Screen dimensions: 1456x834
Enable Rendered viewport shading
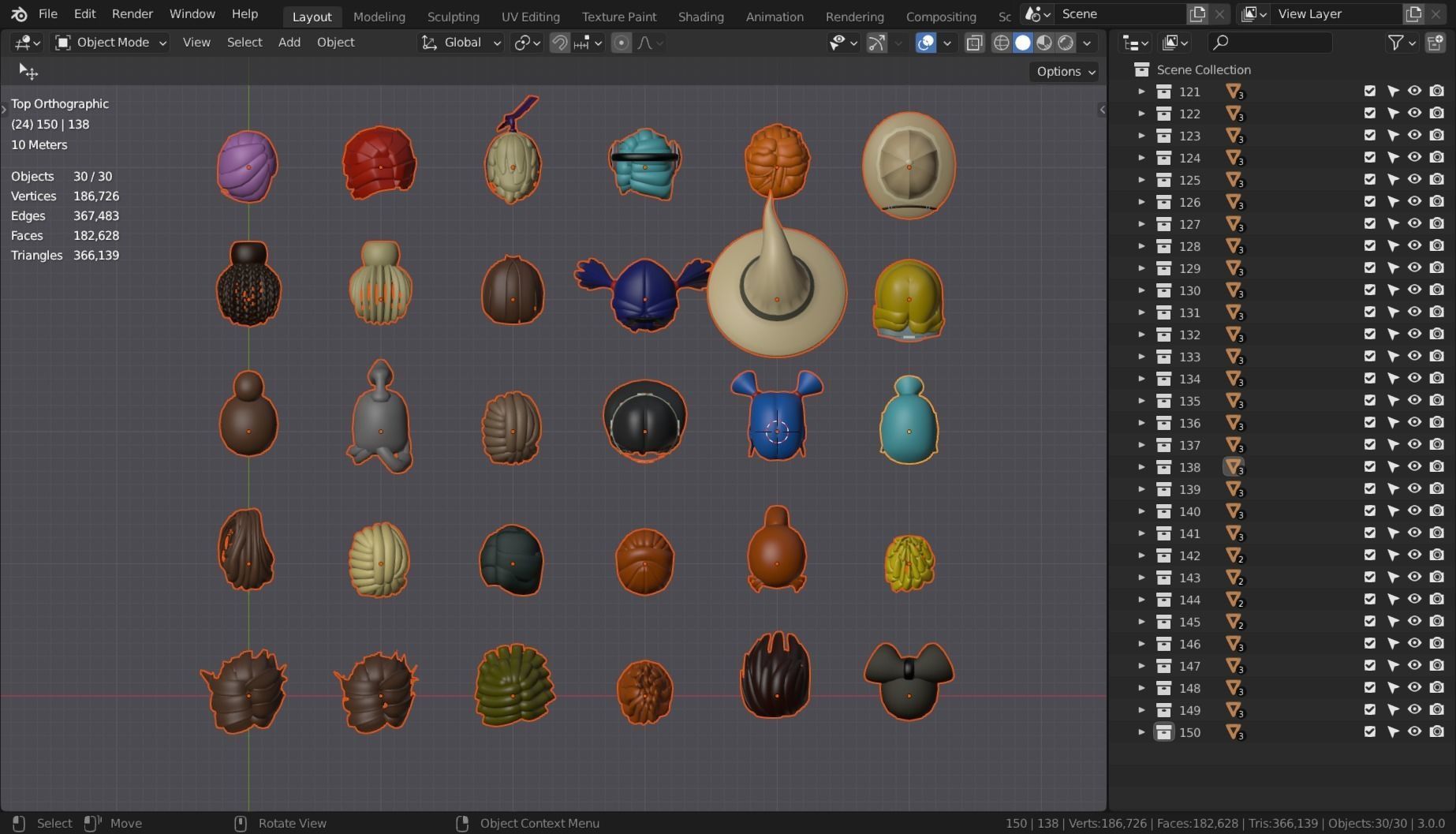click(1066, 43)
